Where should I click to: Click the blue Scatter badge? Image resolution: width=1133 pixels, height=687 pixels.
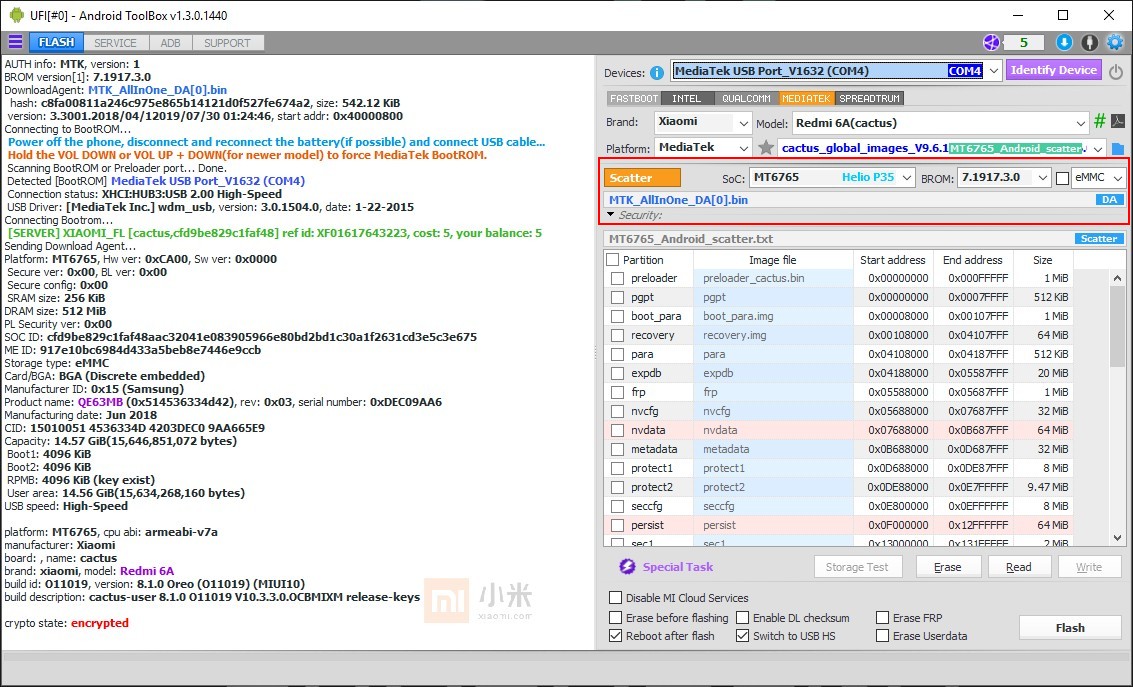[x=1099, y=238]
